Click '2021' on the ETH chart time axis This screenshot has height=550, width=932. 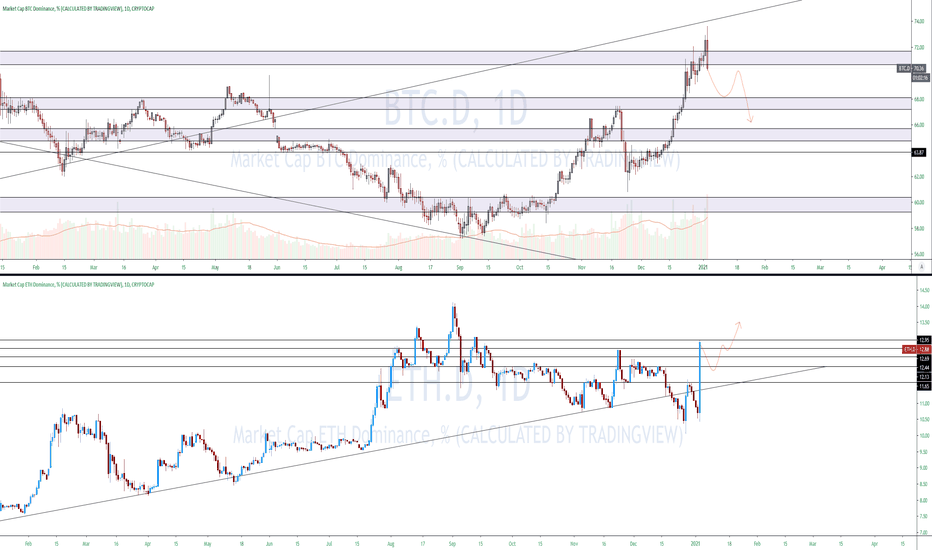695,543
